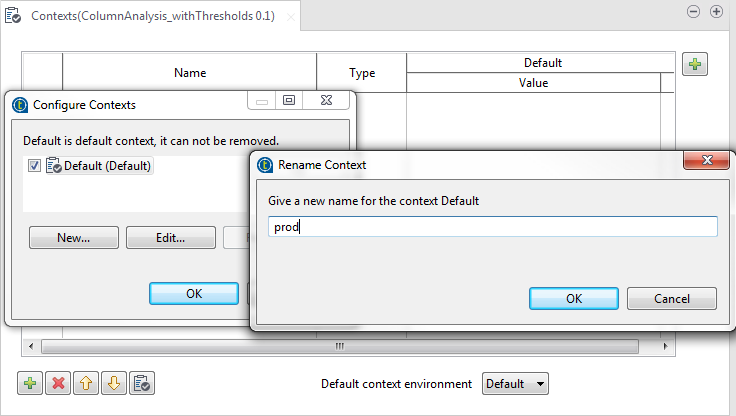Toggle the Default (Default) context checkbox
This screenshot has height=416, width=736.
[x=34, y=166]
